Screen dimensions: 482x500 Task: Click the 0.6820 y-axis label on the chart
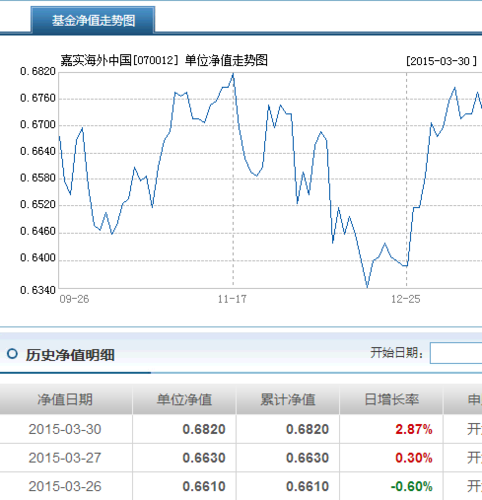(38, 71)
